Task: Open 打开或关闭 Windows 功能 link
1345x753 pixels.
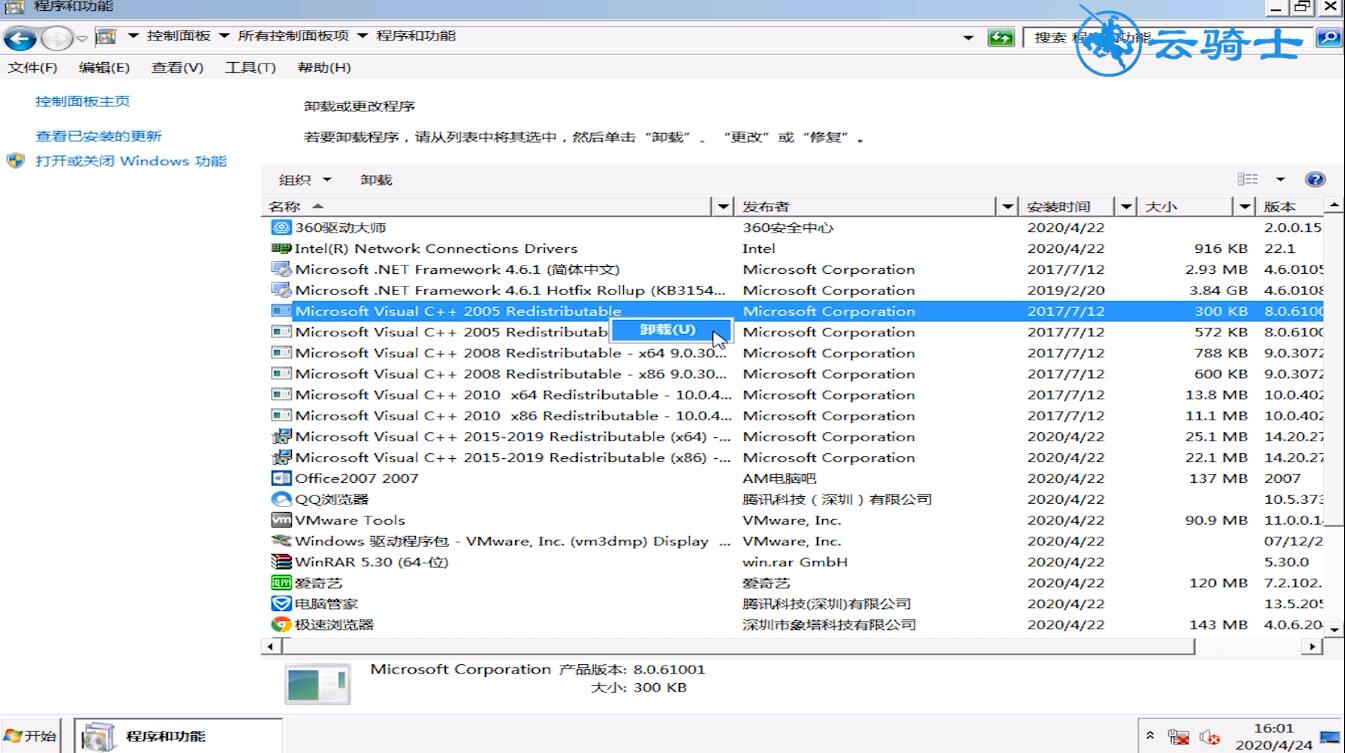Action: [131, 161]
